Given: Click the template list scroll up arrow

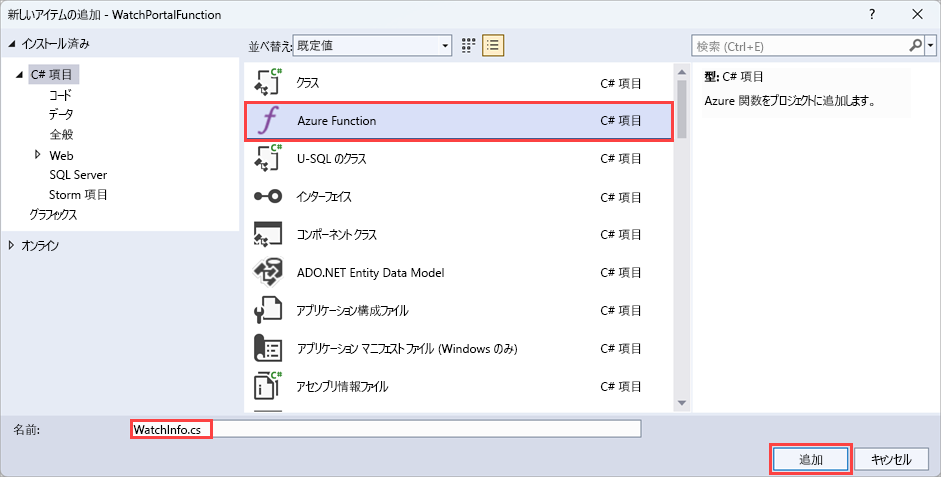Looking at the screenshot, I should point(682,73).
